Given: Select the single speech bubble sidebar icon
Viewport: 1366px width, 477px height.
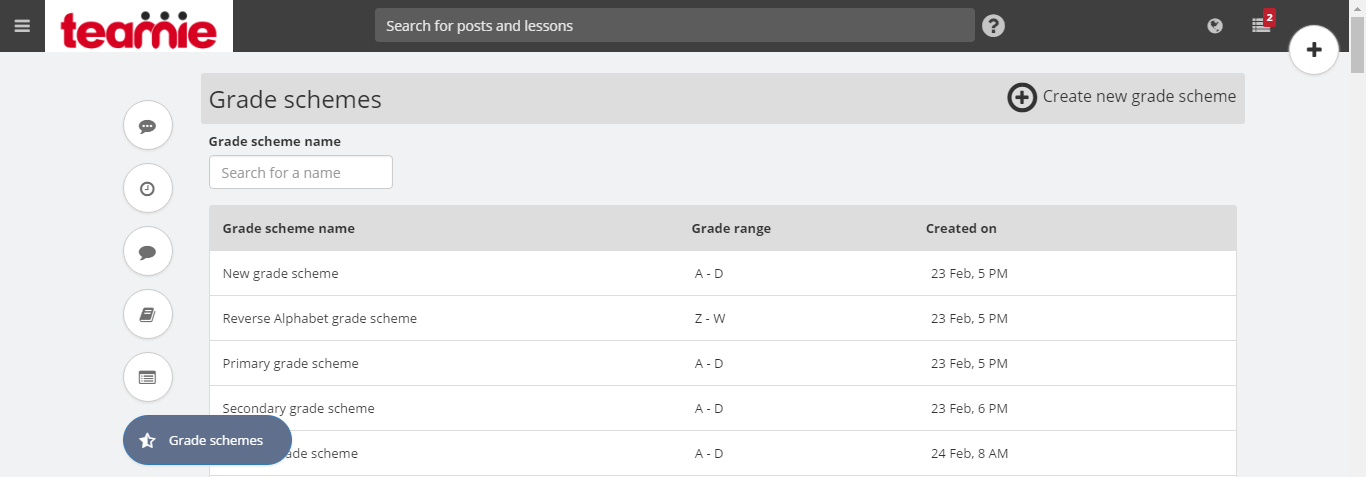Looking at the screenshot, I should coord(148,251).
